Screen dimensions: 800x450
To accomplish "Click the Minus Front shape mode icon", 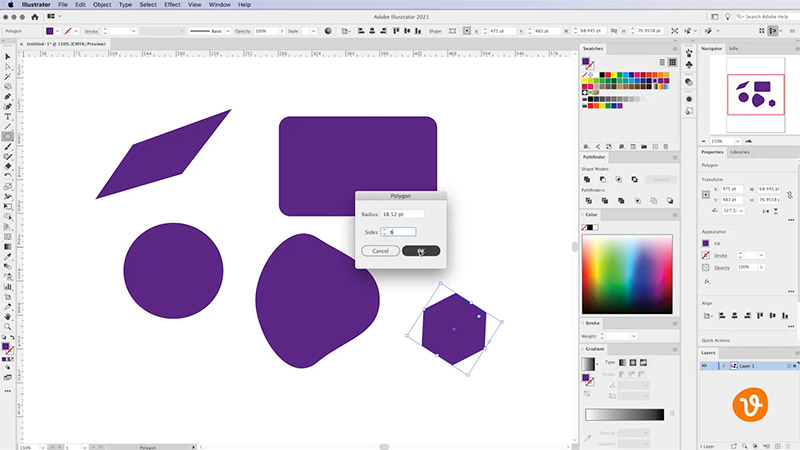I will [603, 180].
